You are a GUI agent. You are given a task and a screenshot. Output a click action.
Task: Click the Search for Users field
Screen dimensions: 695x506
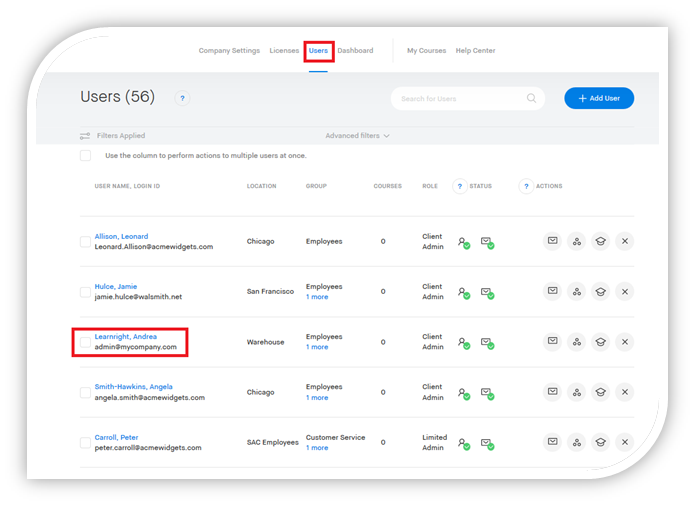click(468, 98)
